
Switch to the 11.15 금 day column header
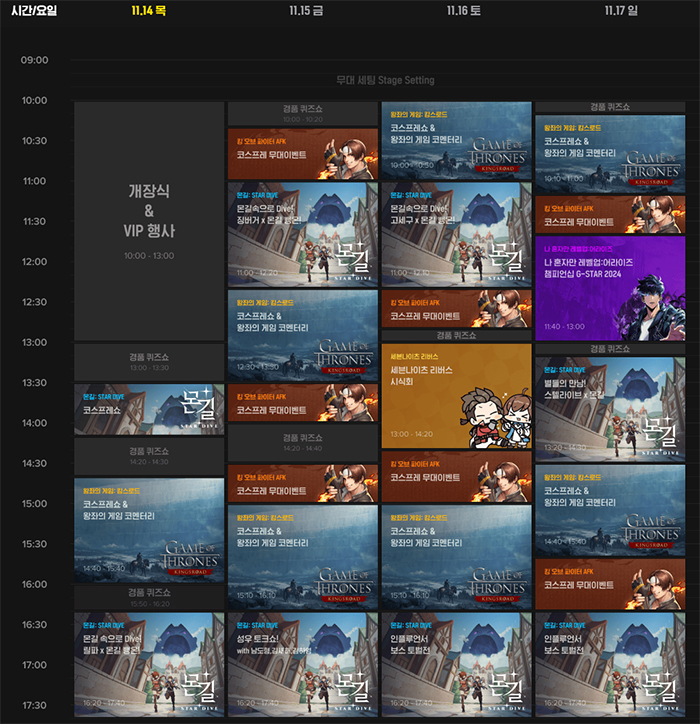pyautogui.click(x=306, y=10)
